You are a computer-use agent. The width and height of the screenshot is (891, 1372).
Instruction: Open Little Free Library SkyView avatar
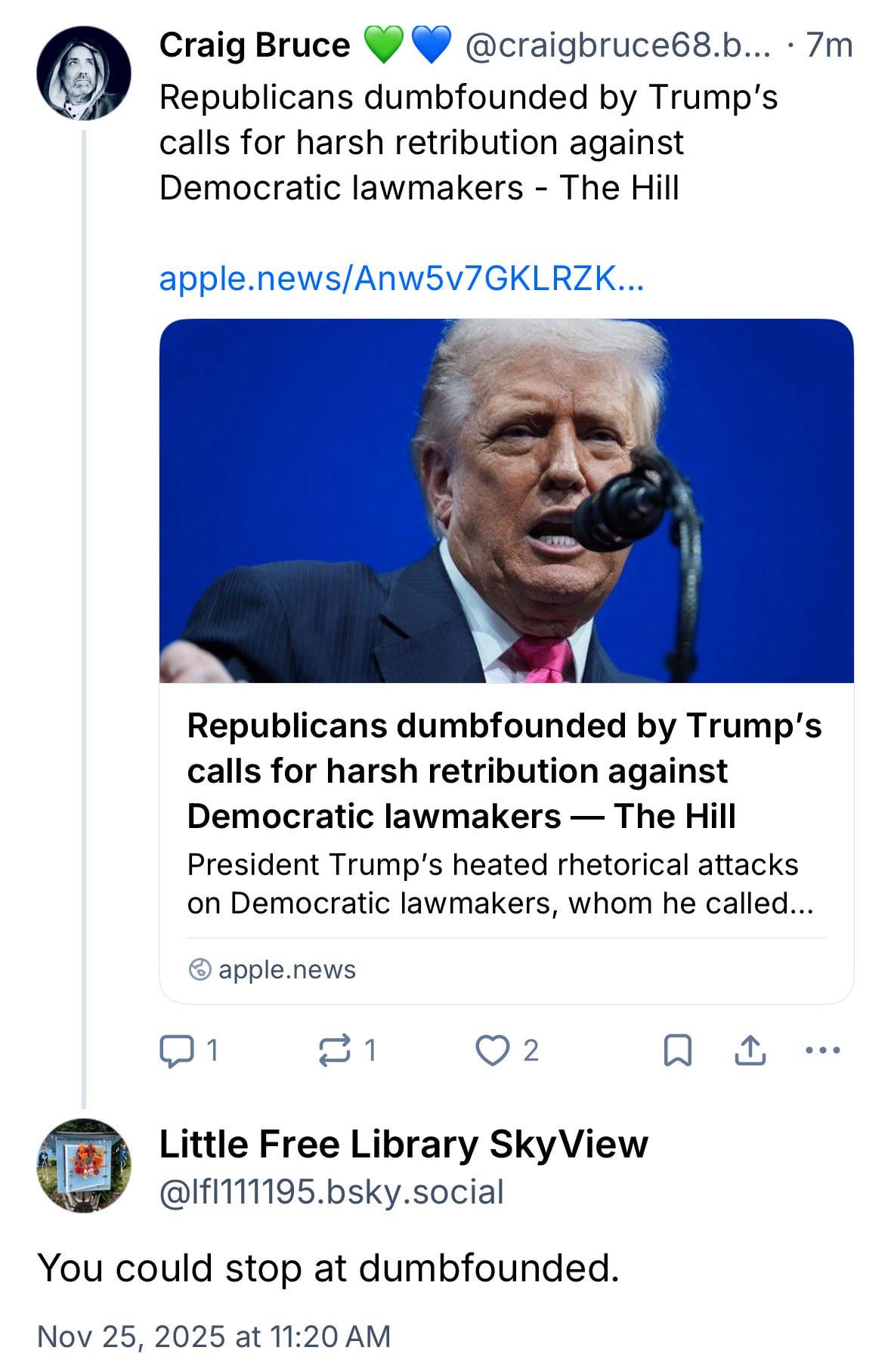click(x=83, y=1166)
